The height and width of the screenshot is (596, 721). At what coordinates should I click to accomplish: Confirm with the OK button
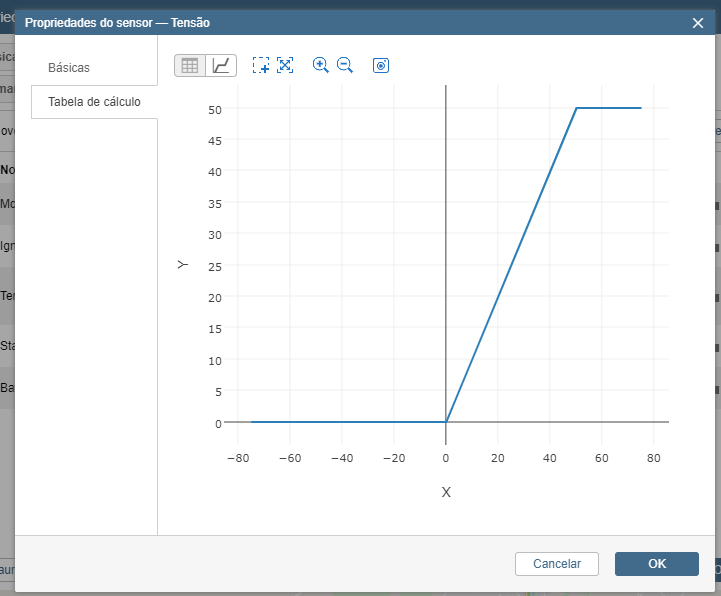click(656, 563)
